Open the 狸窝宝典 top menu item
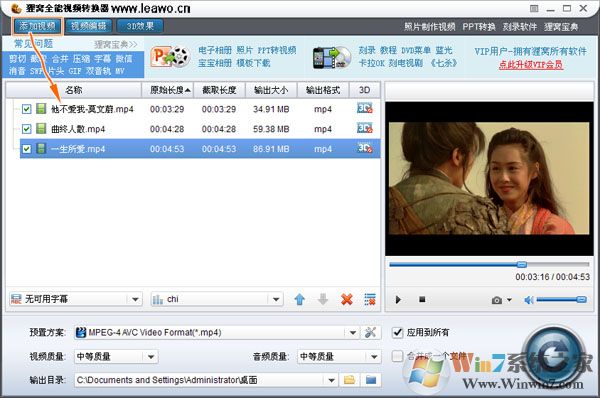The height and width of the screenshot is (398, 600). click(561, 27)
